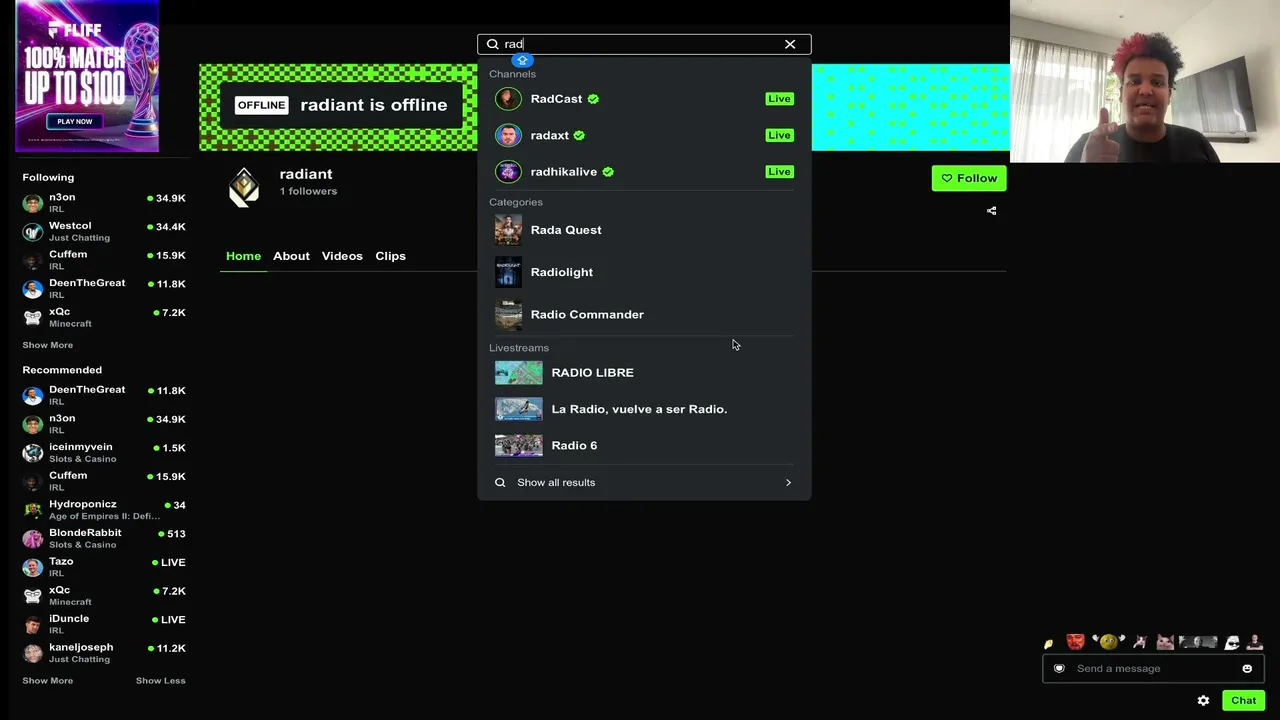Image resolution: width=1280 pixels, height=720 pixels.
Task: Open Tazo's avatar in the sidebar
Action: pos(33,567)
